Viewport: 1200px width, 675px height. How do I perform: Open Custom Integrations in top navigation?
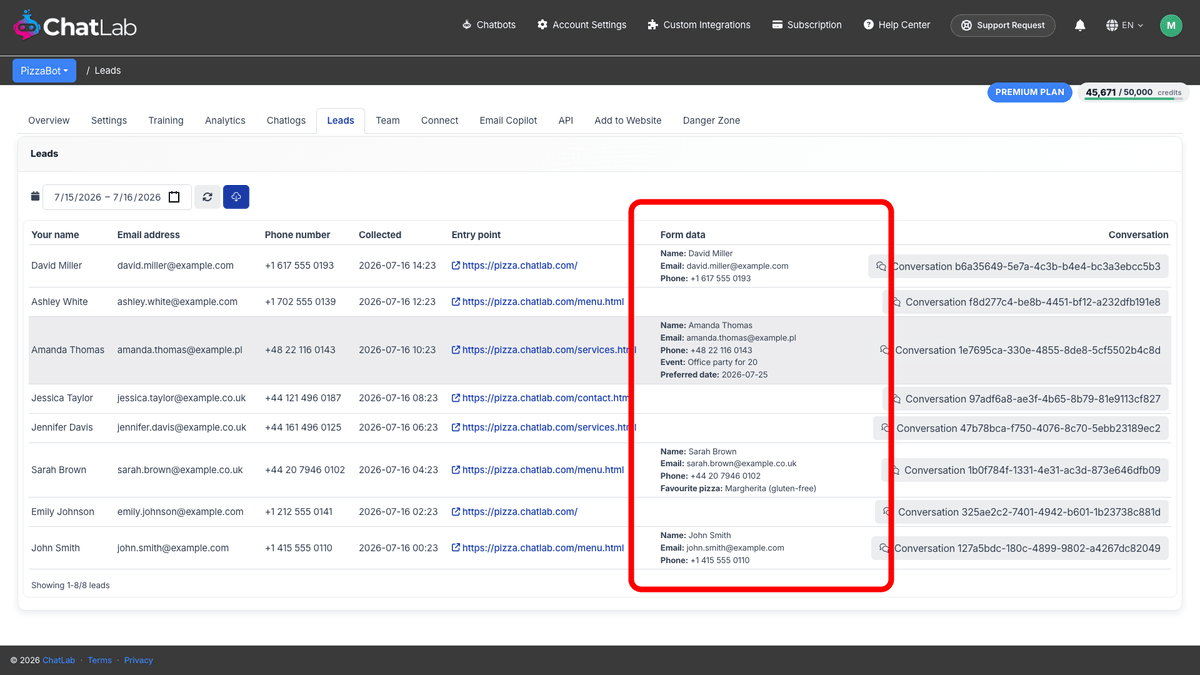point(699,25)
